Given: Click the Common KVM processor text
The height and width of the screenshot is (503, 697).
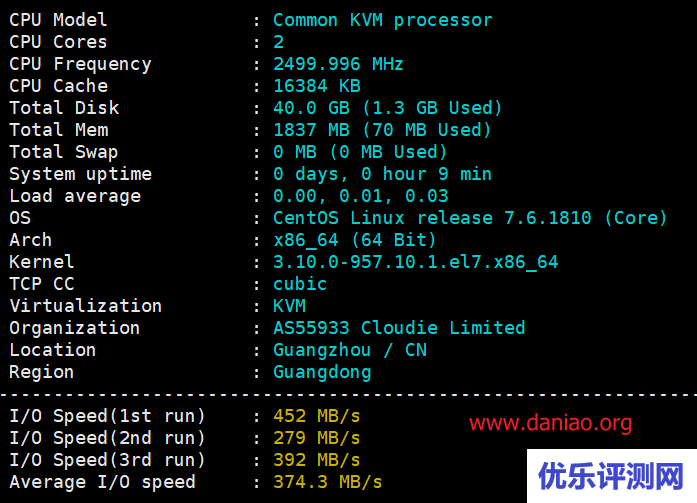Looking at the screenshot, I should click(383, 20).
